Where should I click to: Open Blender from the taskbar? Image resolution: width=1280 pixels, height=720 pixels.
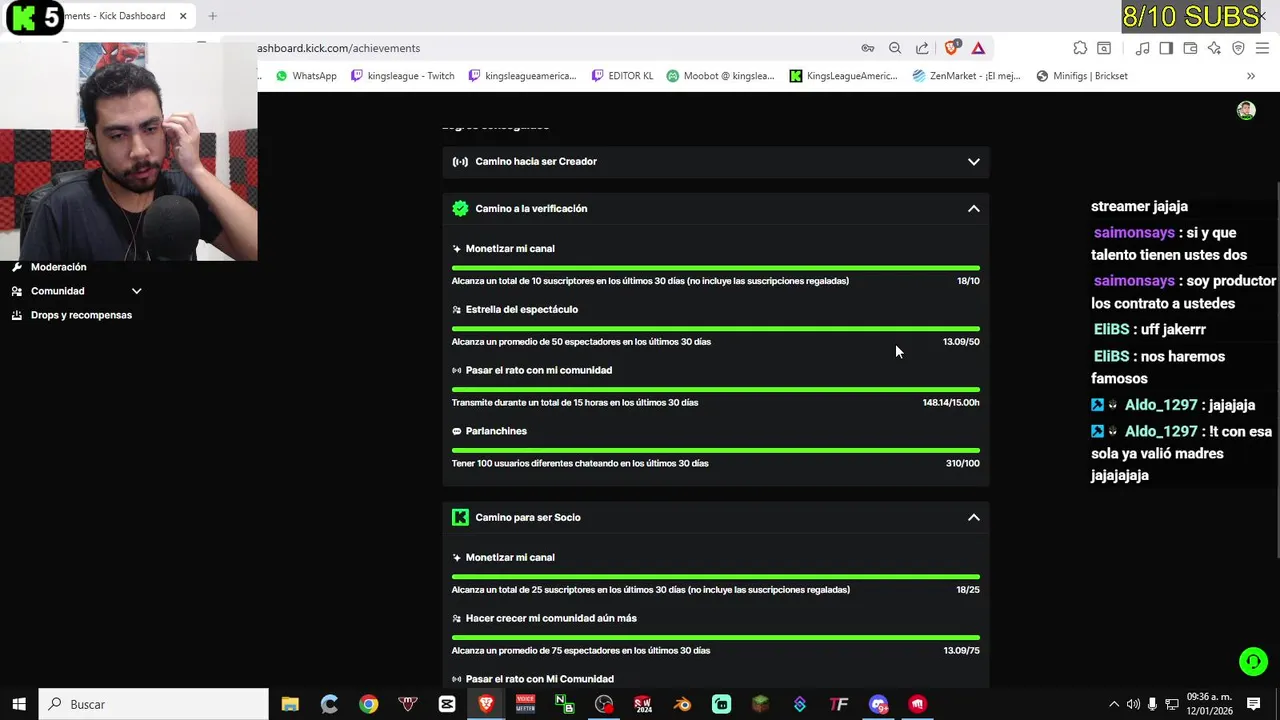682,704
